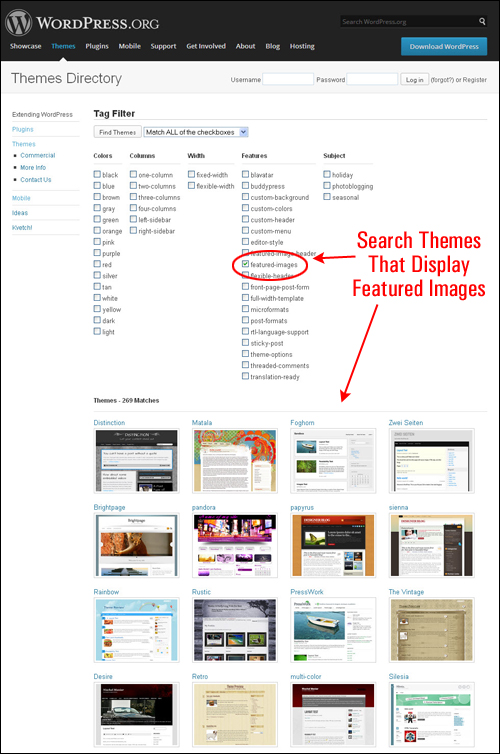Tick the black color checkbox
The image size is (500, 754).
click(97, 174)
